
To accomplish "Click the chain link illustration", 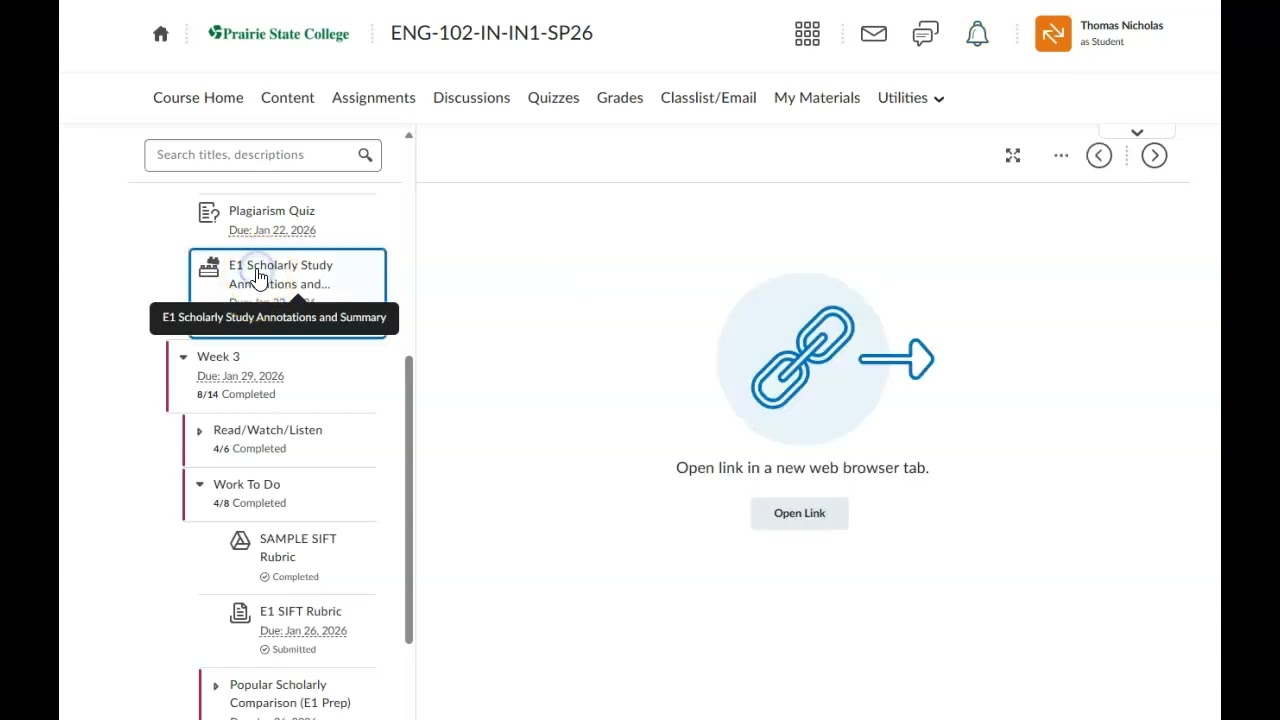I will point(802,359).
